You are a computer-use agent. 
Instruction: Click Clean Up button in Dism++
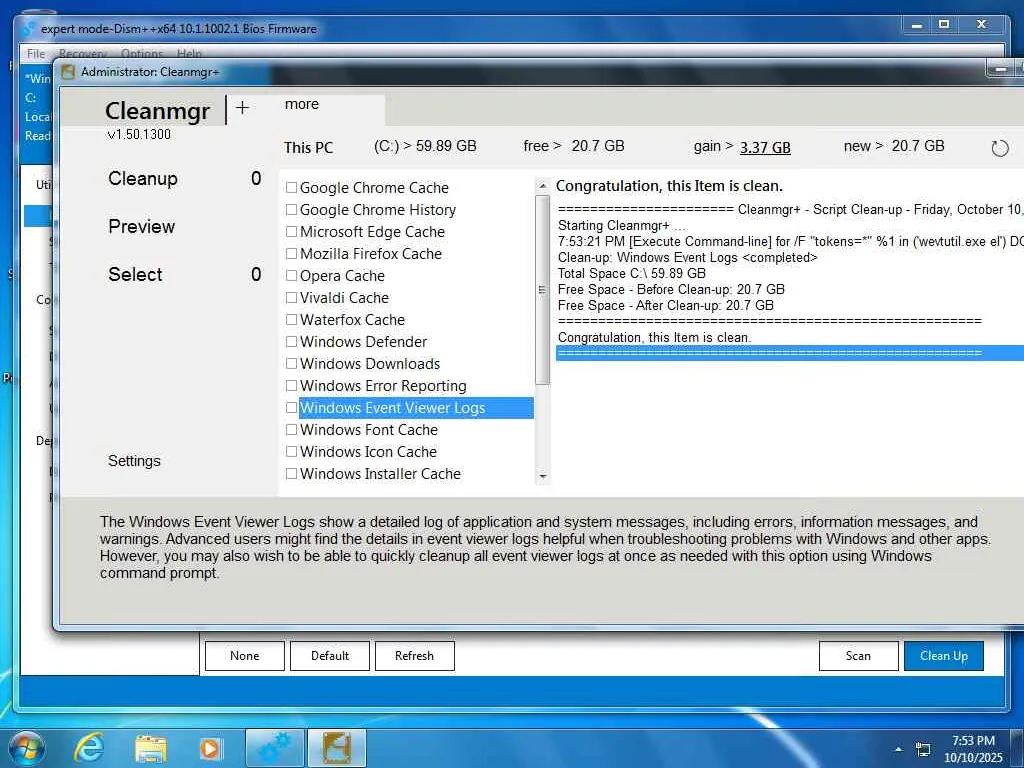pyautogui.click(x=944, y=656)
